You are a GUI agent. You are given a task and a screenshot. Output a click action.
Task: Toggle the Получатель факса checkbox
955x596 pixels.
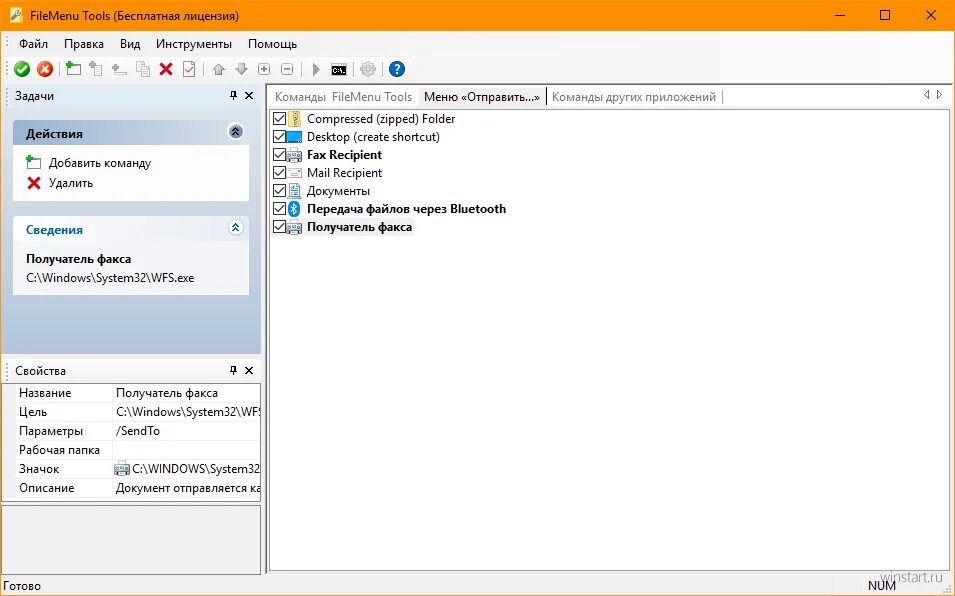coord(280,227)
